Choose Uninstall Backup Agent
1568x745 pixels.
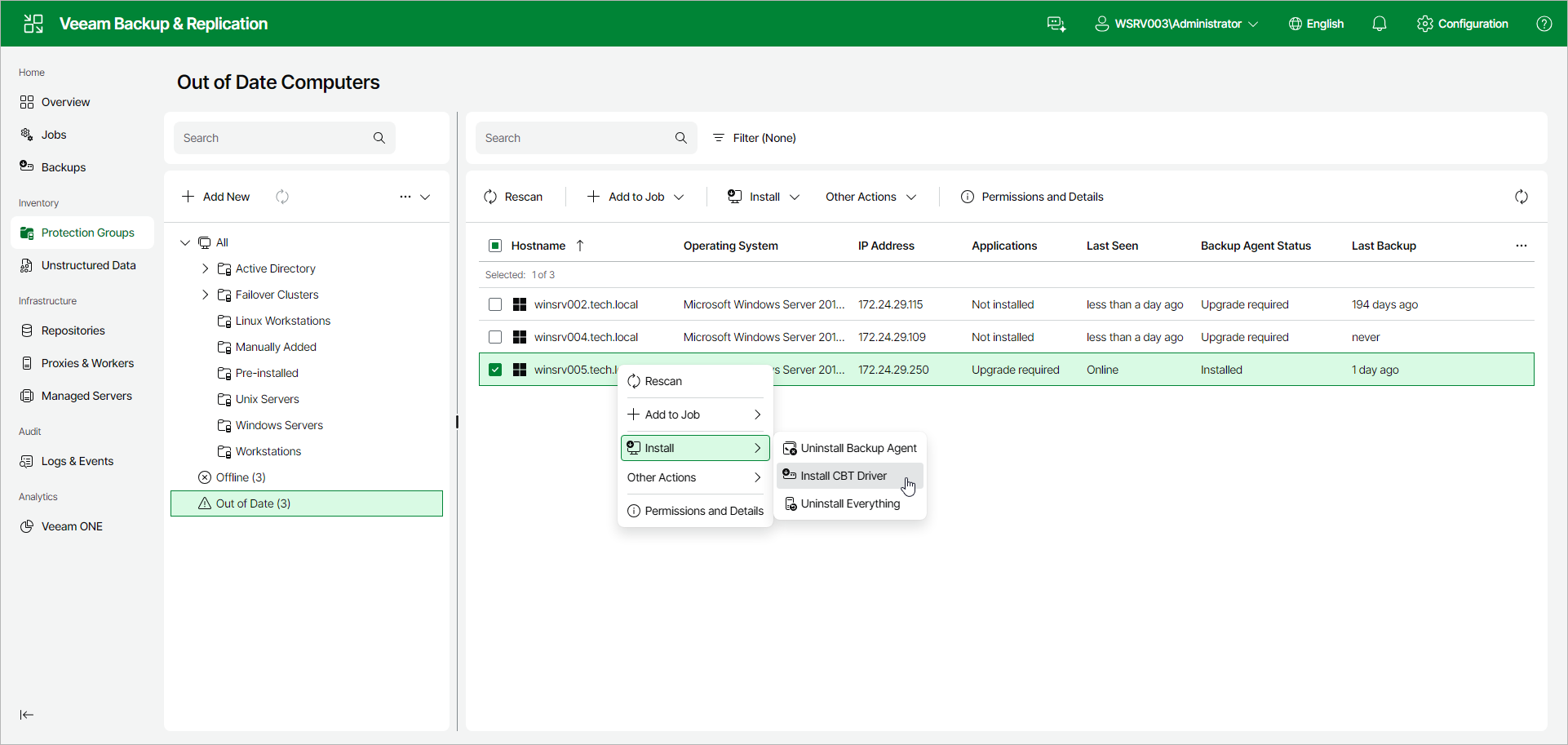(x=850, y=448)
